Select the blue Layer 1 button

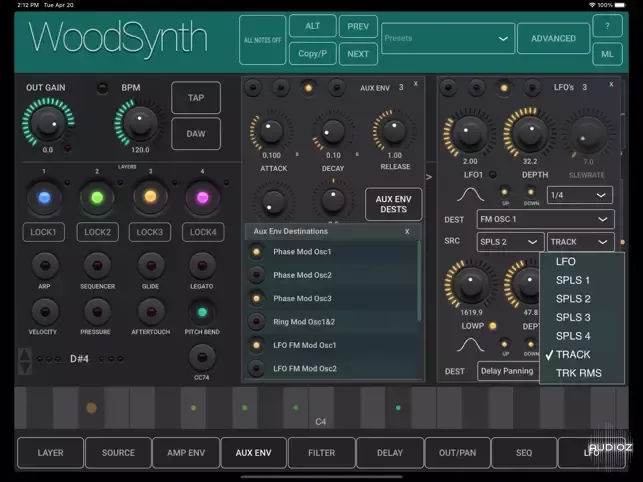coord(44,198)
